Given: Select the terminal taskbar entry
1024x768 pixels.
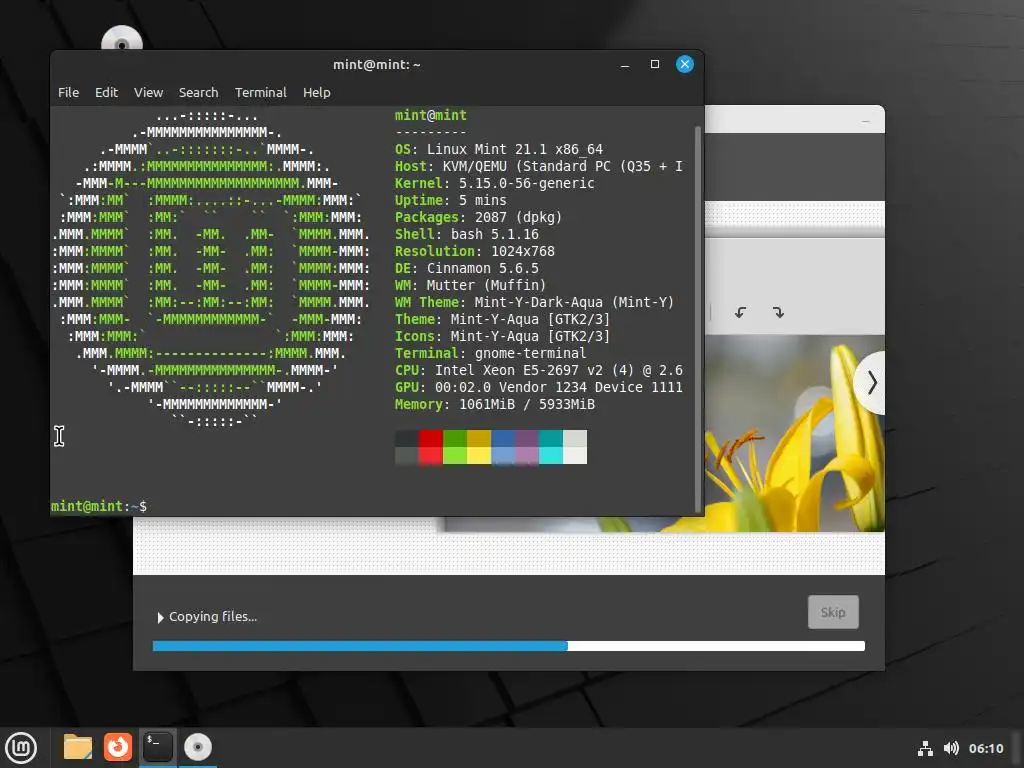Looking at the screenshot, I should [157, 747].
